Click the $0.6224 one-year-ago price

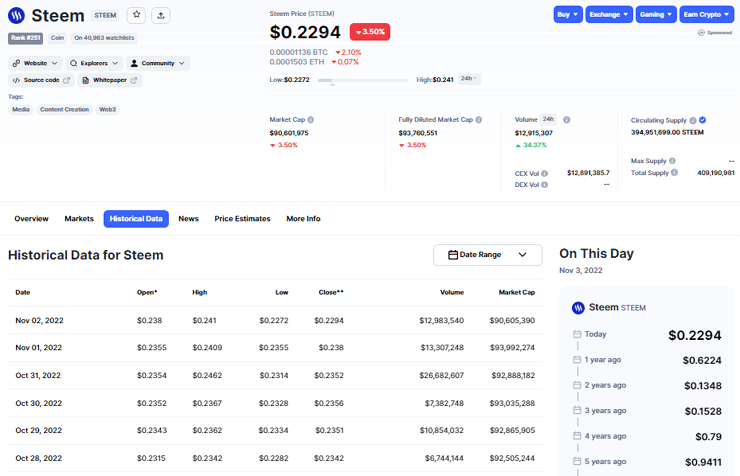(x=702, y=360)
